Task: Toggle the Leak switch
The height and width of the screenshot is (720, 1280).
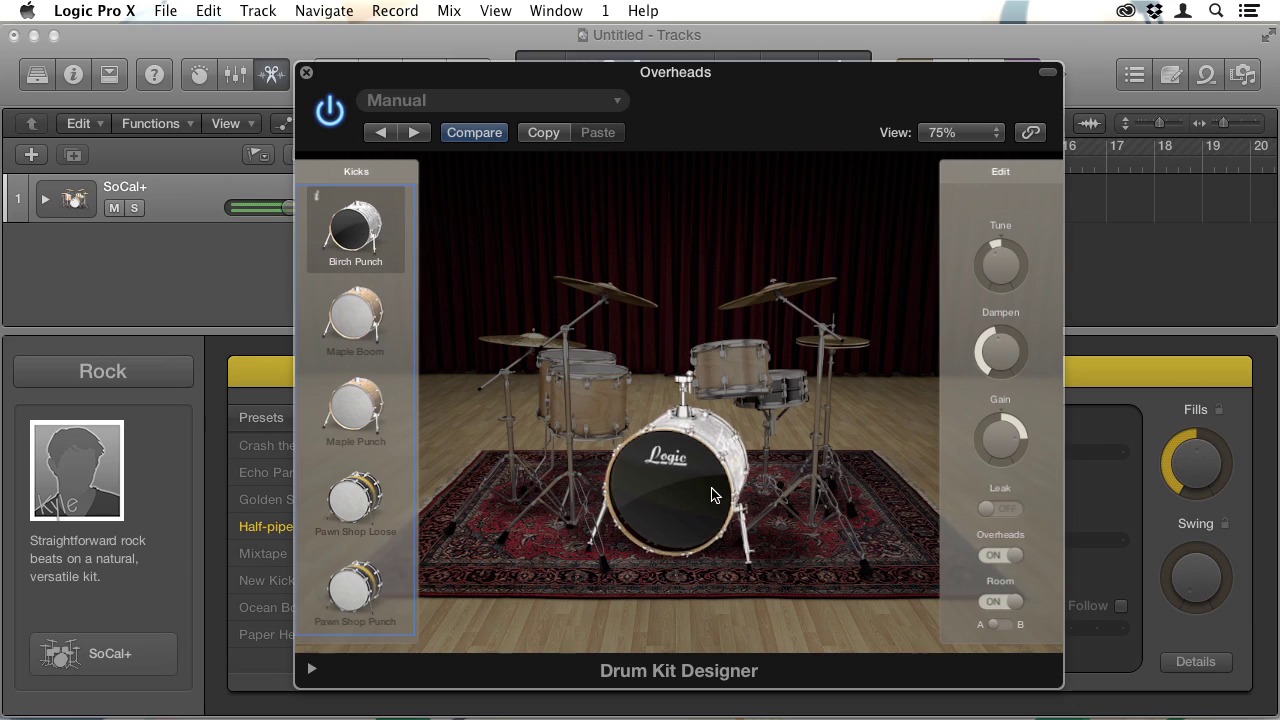Action: [x=1000, y=508]
